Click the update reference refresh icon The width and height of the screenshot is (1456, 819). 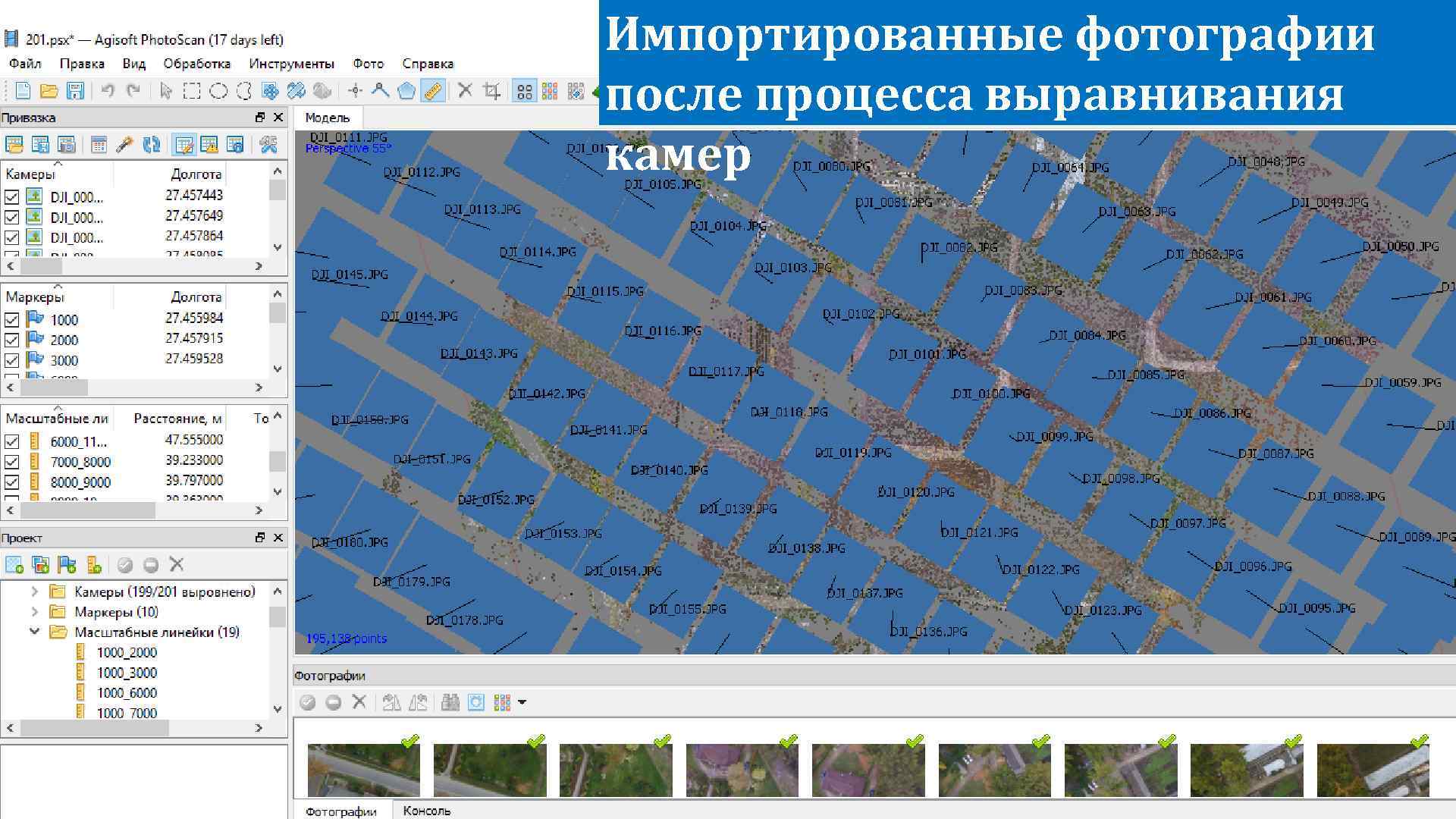tap(152, 144)
